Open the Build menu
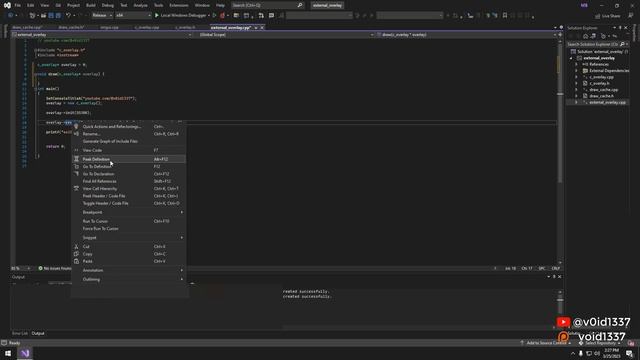 tap(91, 5)
